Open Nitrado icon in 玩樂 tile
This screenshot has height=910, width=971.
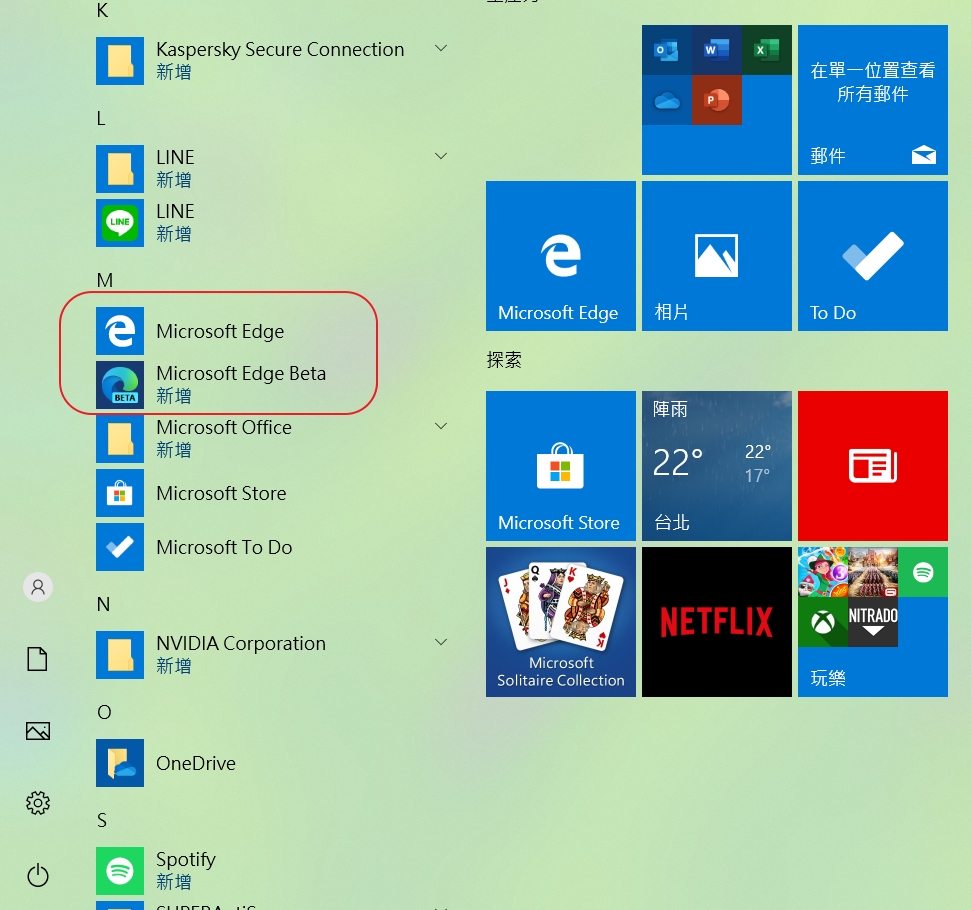coord(873,622)
